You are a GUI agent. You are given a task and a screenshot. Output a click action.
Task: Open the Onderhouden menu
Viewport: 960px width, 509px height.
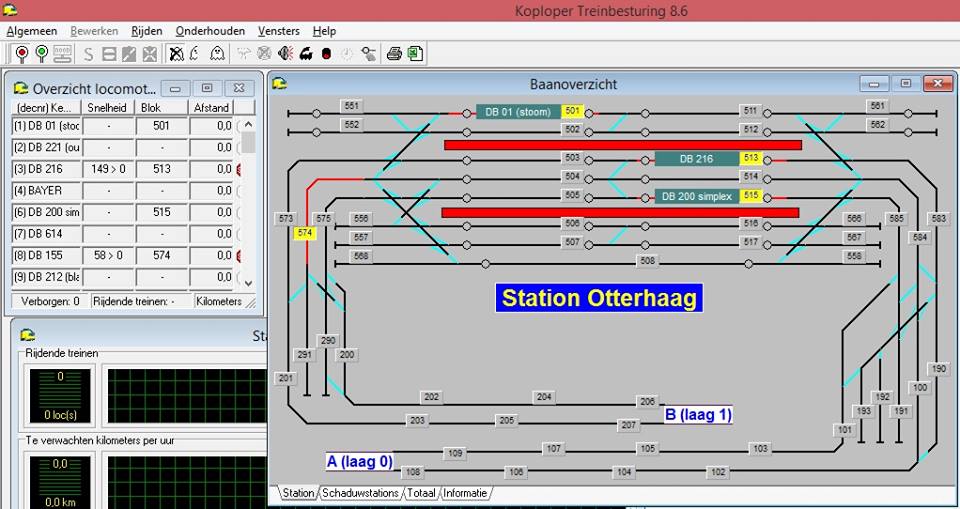pos(210,31)
